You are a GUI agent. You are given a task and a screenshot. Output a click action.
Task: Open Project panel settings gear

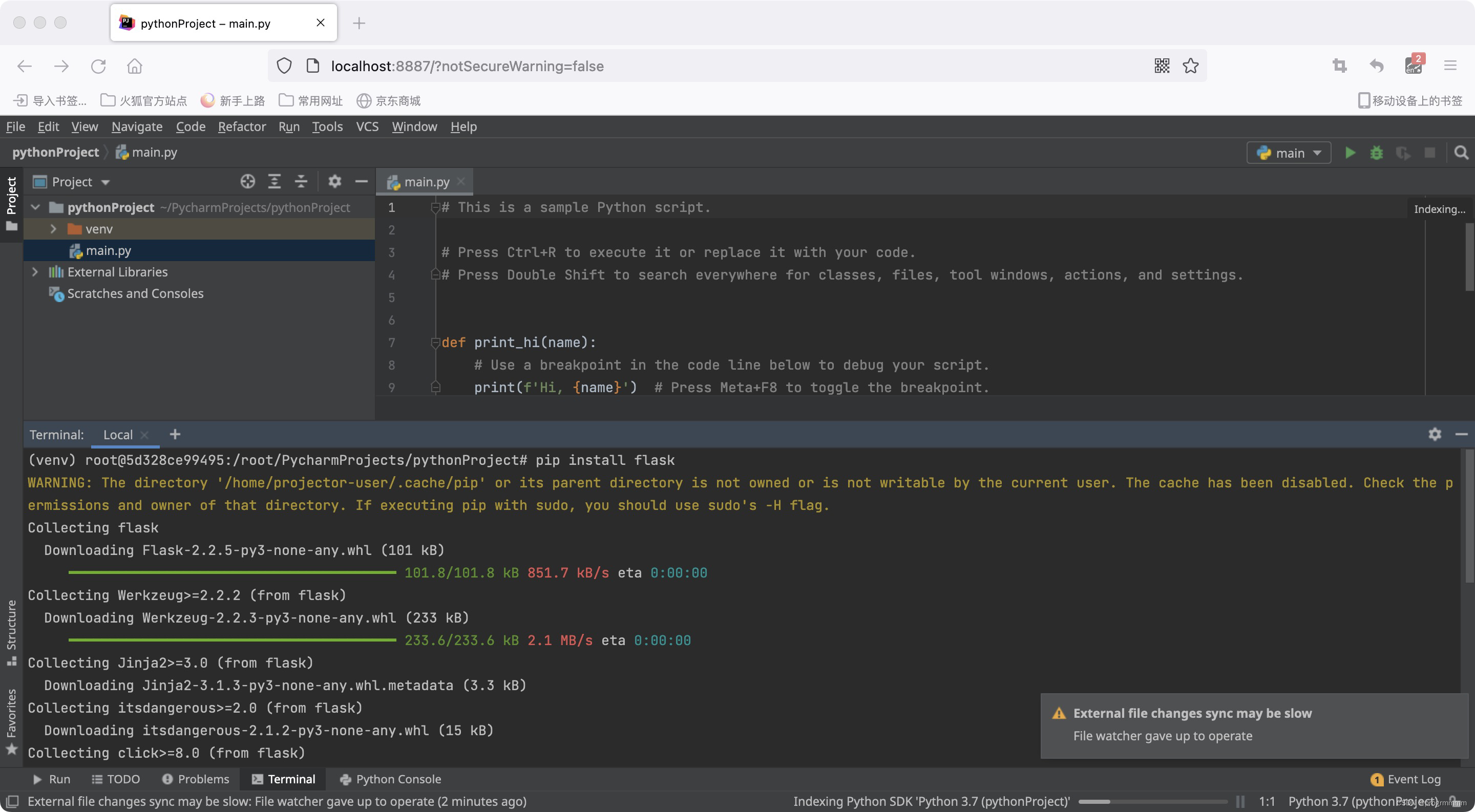(334, 181)
